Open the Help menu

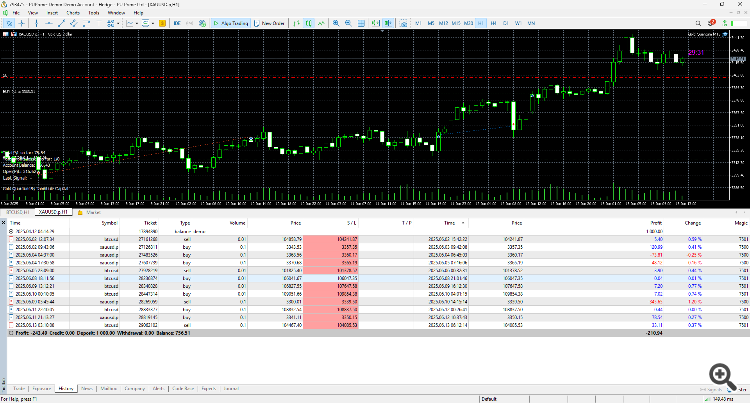click(138, 13)
